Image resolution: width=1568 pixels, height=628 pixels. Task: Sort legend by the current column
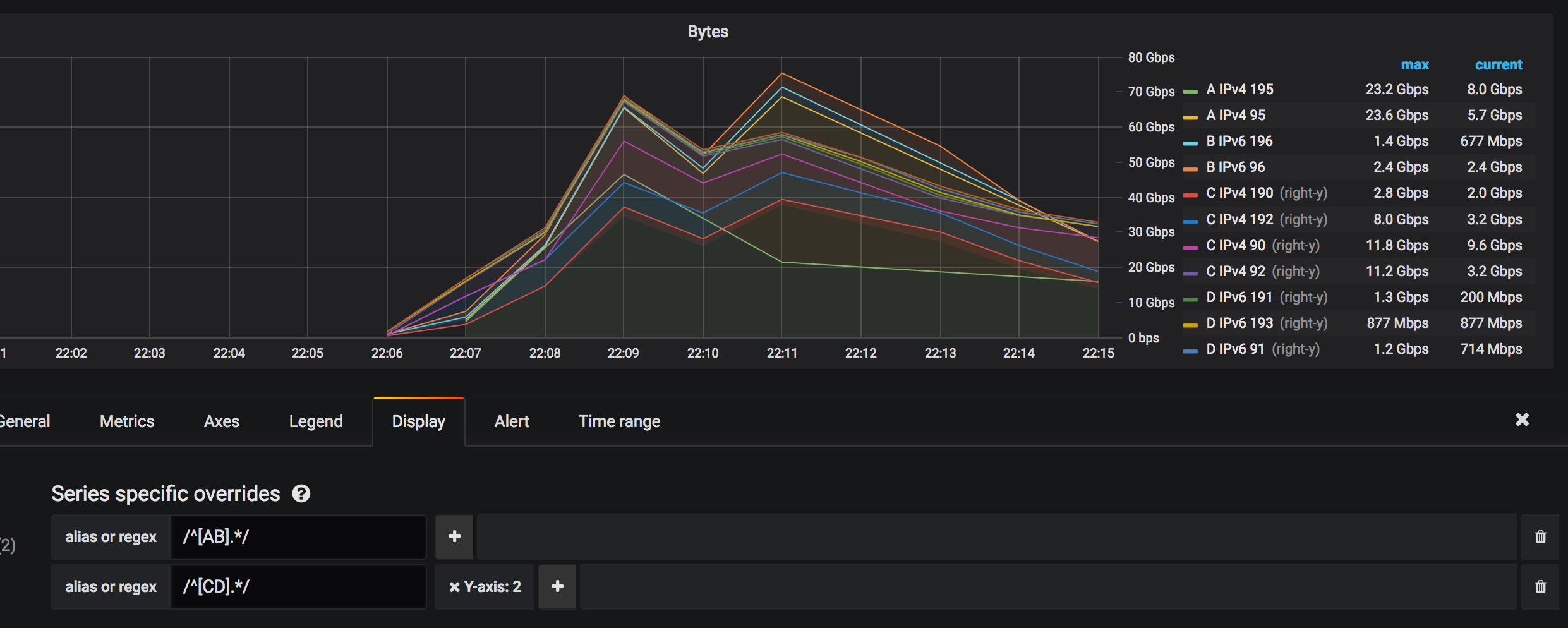1499,64
